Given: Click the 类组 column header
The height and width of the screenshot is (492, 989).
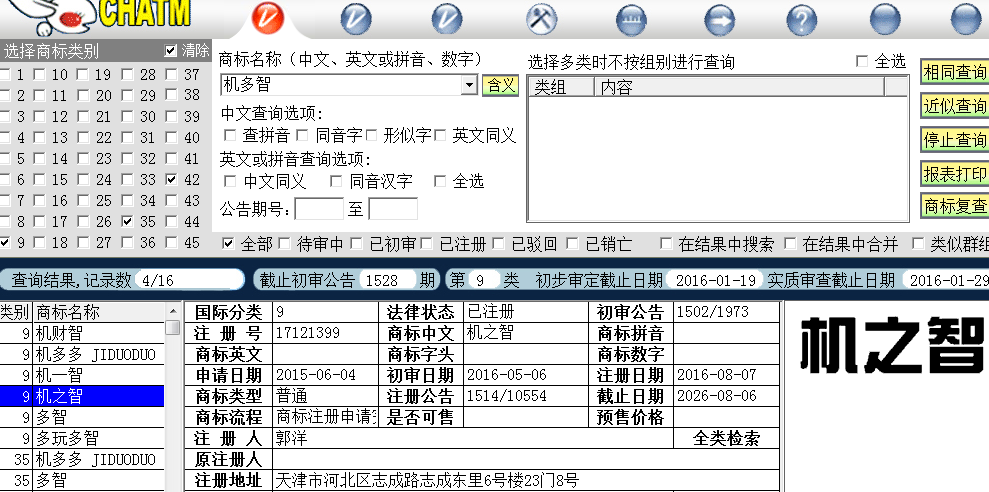Looking at the screenshot, I should (x=561, y=87).
